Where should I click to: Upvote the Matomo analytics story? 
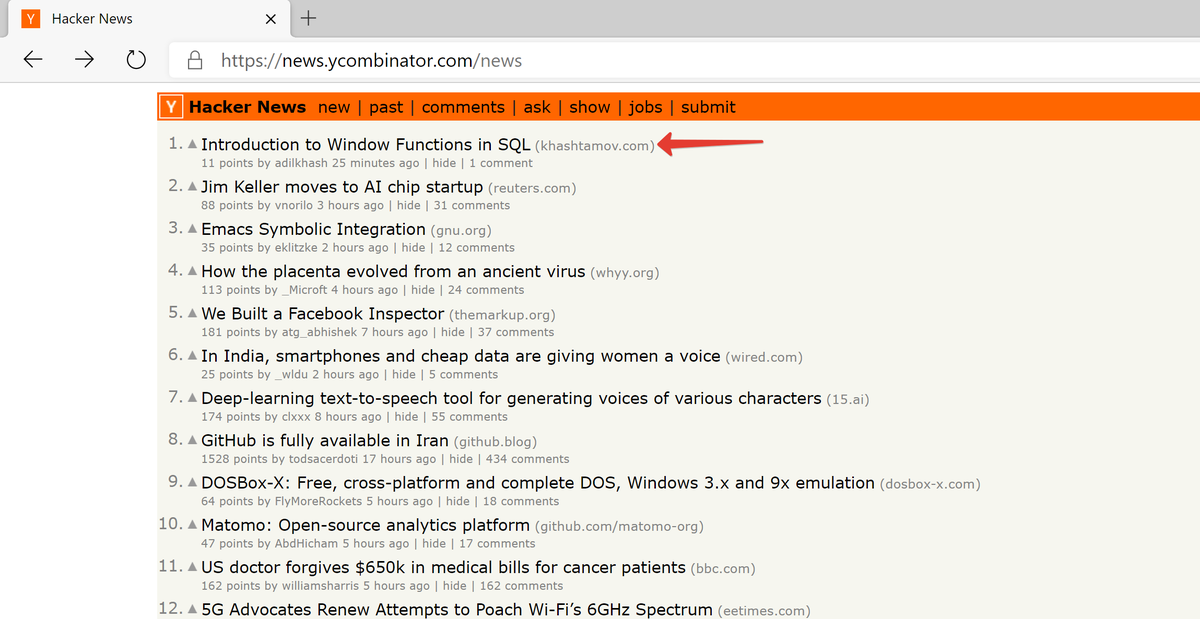click(192, 524)
